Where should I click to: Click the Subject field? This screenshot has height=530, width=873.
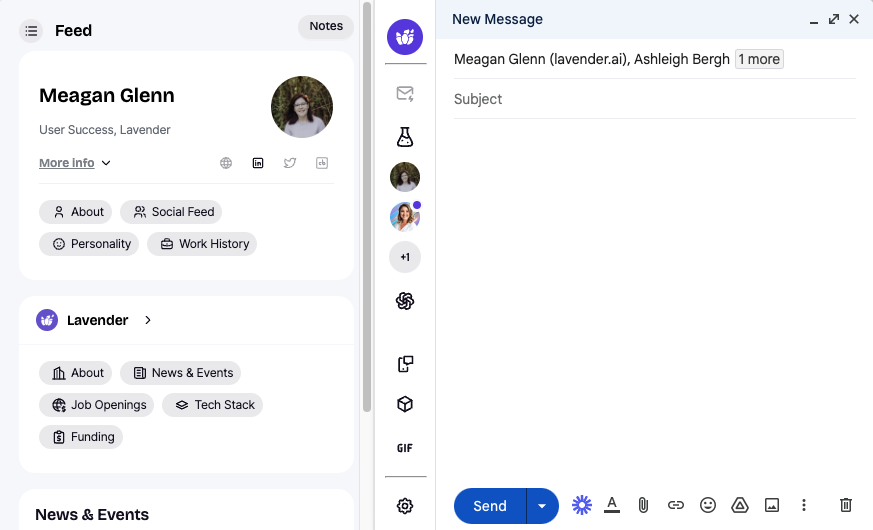coord(655,99)
